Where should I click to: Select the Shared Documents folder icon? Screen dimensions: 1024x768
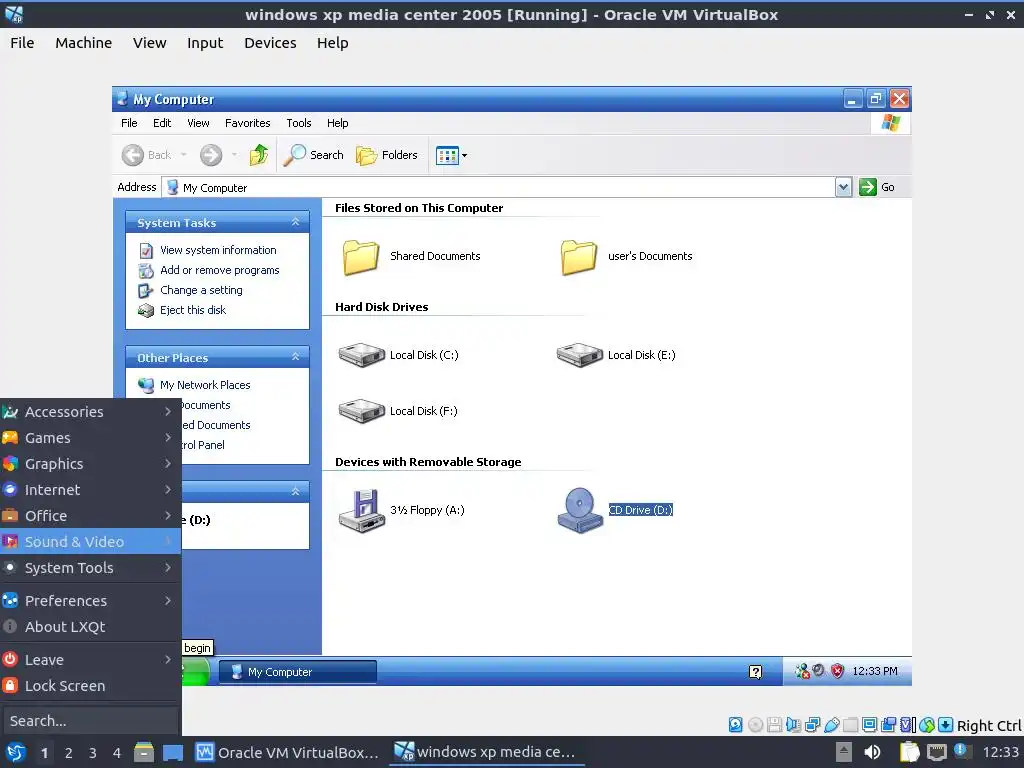(360, 257)
